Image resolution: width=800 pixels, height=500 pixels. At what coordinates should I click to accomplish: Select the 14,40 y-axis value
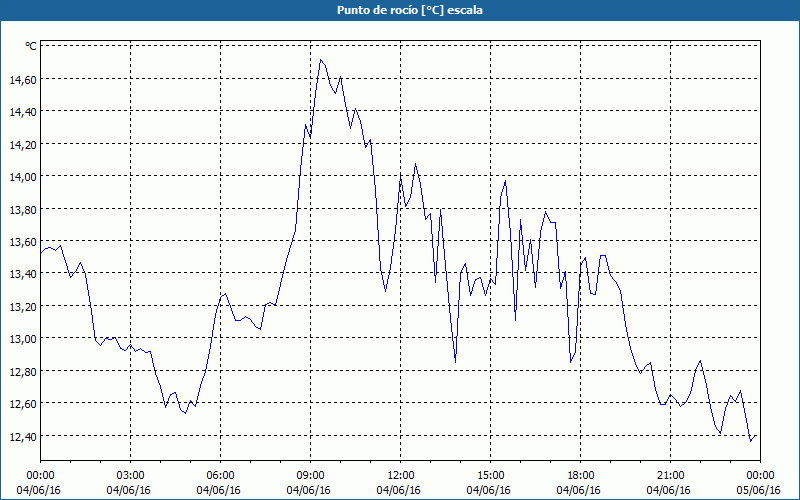[x=23, y=112]
